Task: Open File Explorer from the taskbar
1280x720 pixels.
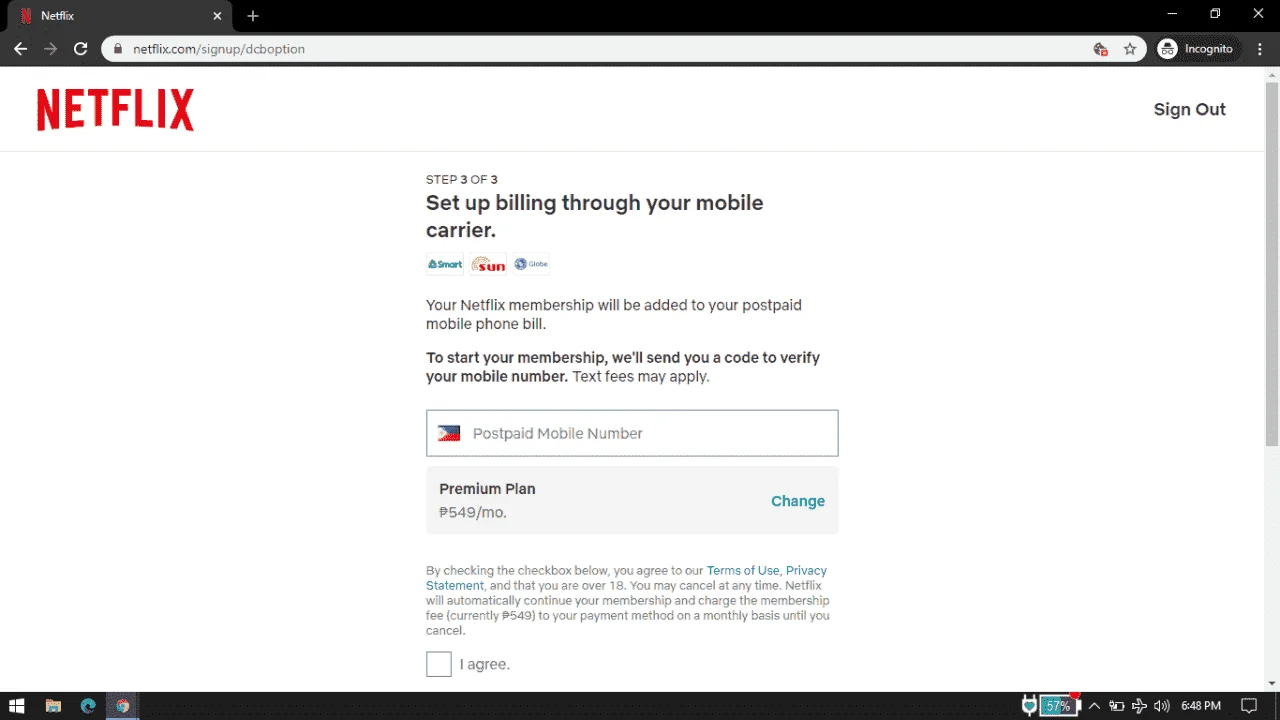Action: [x=53, y=706]
